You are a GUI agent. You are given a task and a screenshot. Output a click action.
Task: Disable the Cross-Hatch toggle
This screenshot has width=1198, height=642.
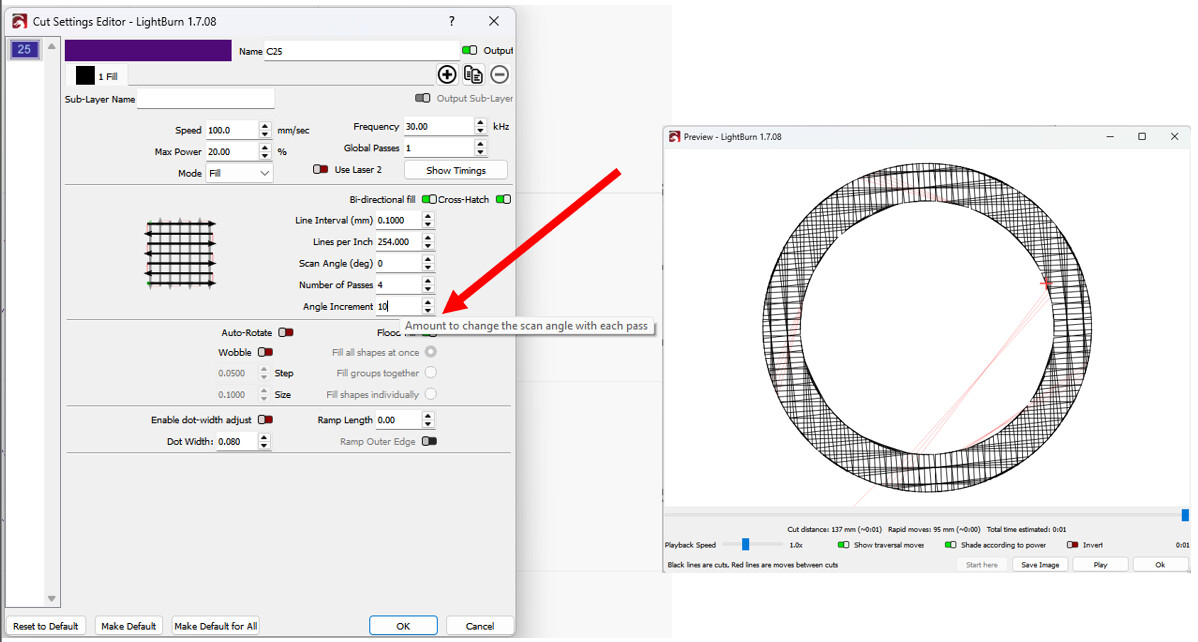503,199
